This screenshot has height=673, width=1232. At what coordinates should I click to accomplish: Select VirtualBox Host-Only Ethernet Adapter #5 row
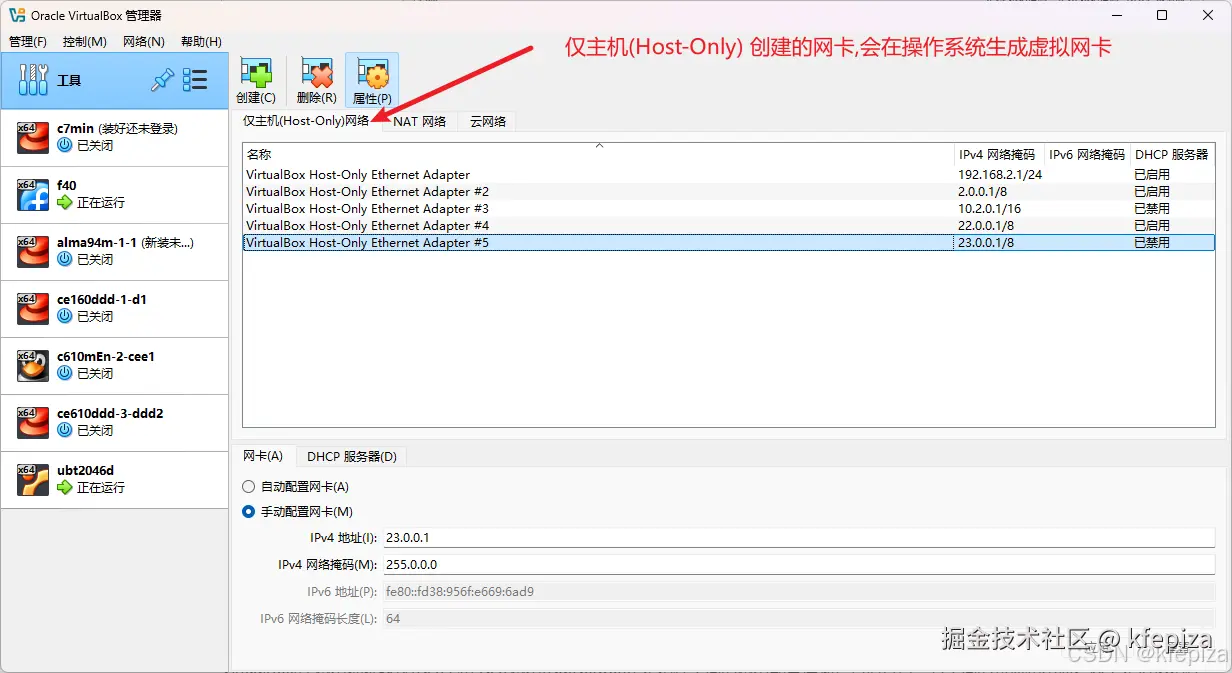click(x=728, y=242)
